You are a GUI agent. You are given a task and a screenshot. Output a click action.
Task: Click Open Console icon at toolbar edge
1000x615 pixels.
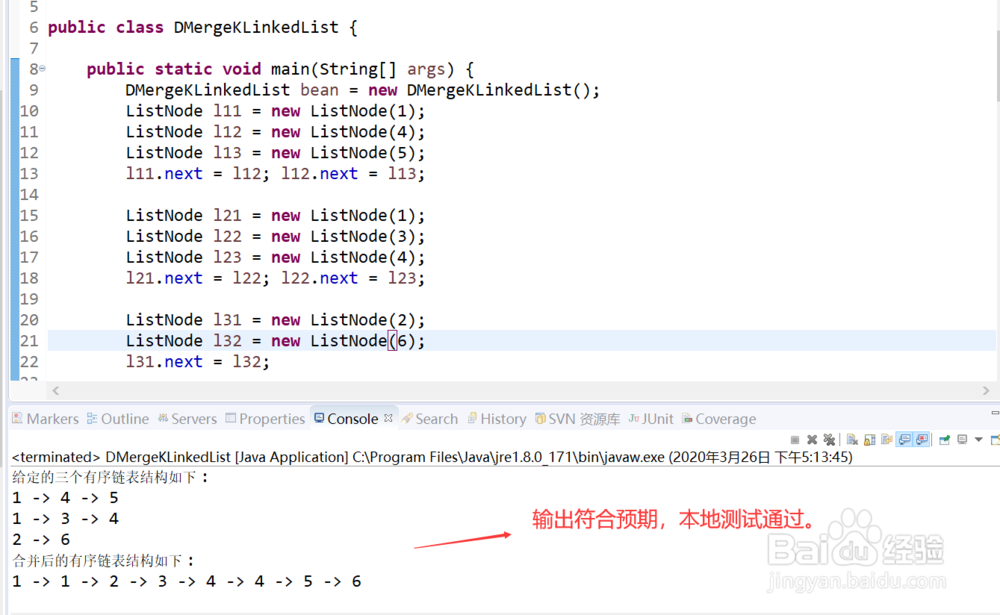click(x=995, y=440)
